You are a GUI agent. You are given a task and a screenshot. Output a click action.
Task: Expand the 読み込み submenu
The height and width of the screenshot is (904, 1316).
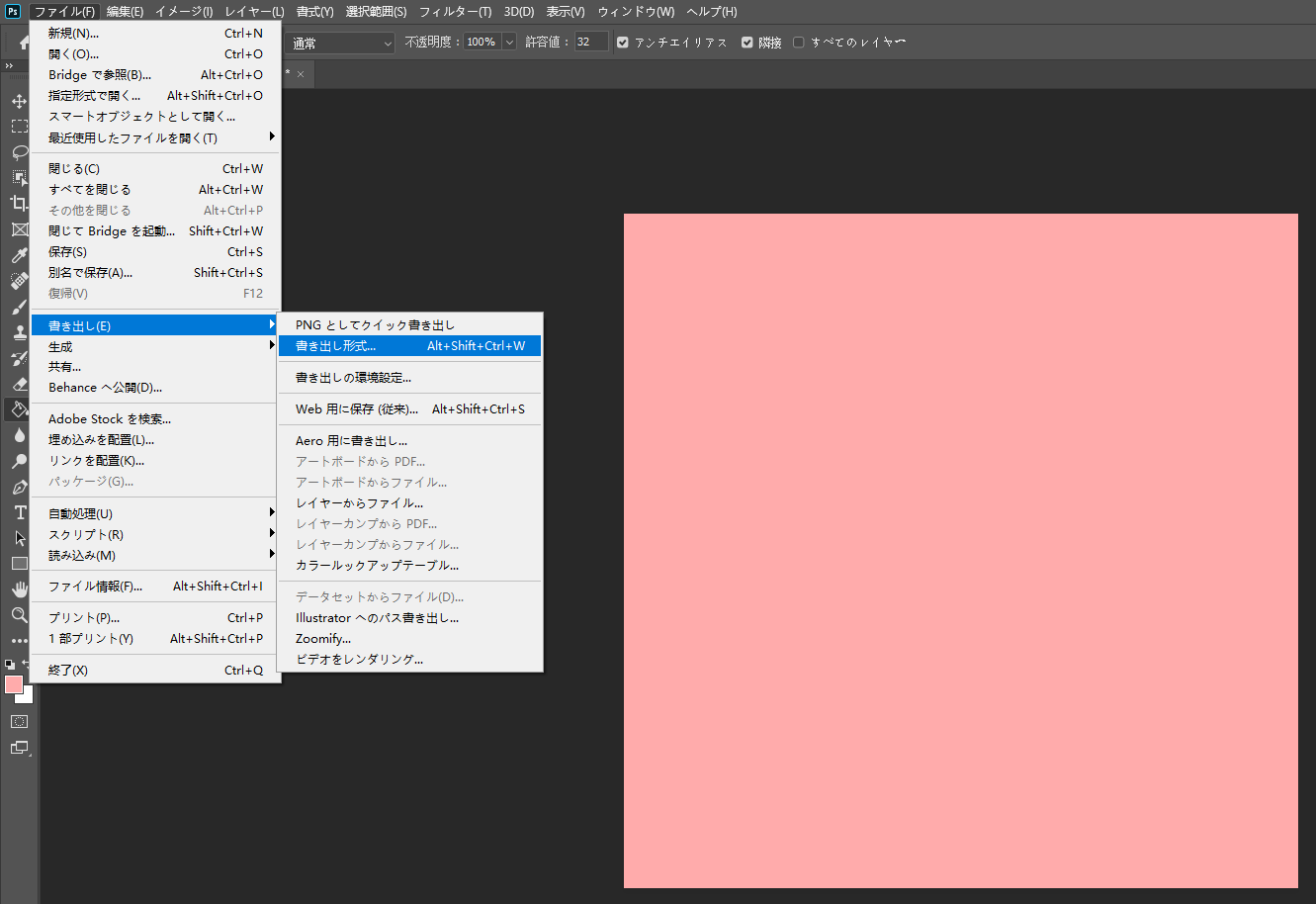point(155,555)
